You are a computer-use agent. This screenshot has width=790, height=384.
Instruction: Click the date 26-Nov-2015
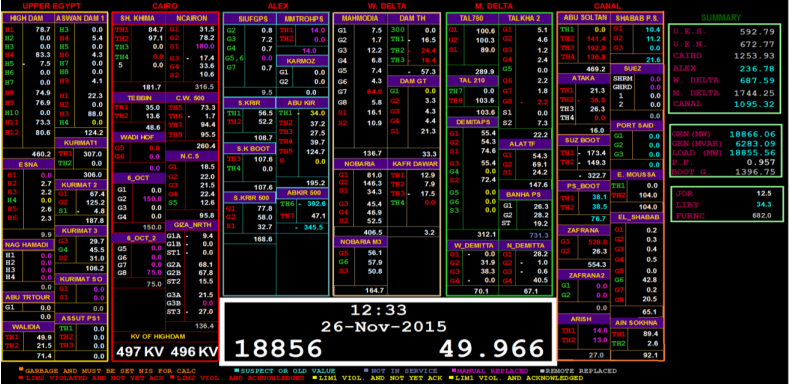coord(384,327)
